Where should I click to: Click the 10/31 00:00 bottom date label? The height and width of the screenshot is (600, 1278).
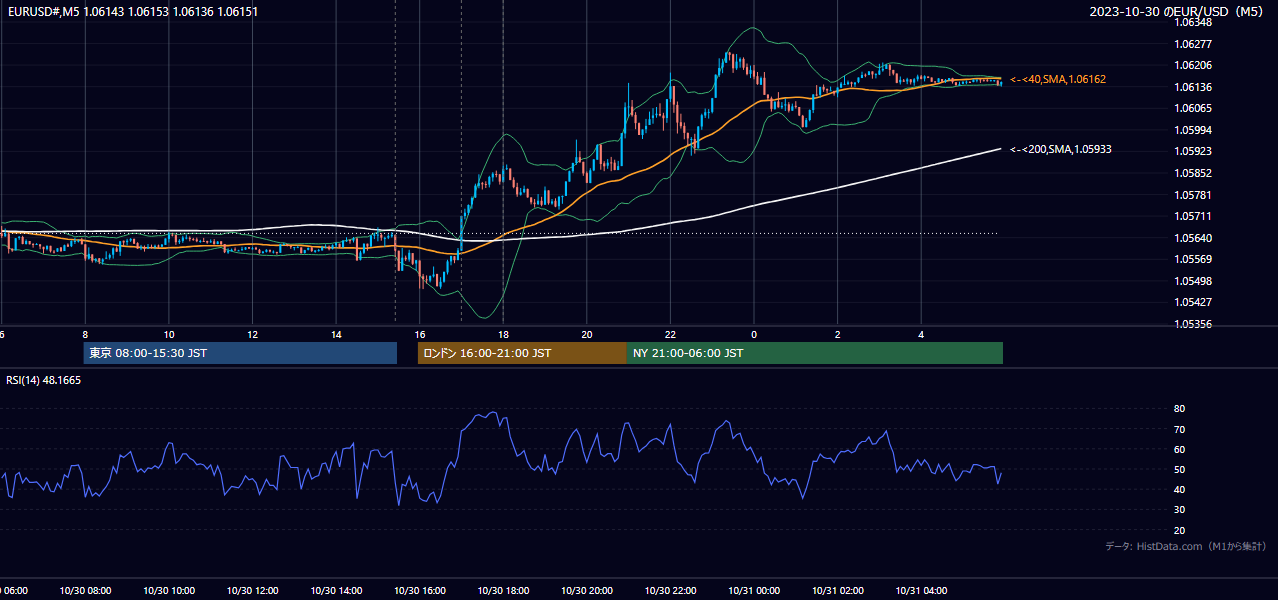(754, 591)
